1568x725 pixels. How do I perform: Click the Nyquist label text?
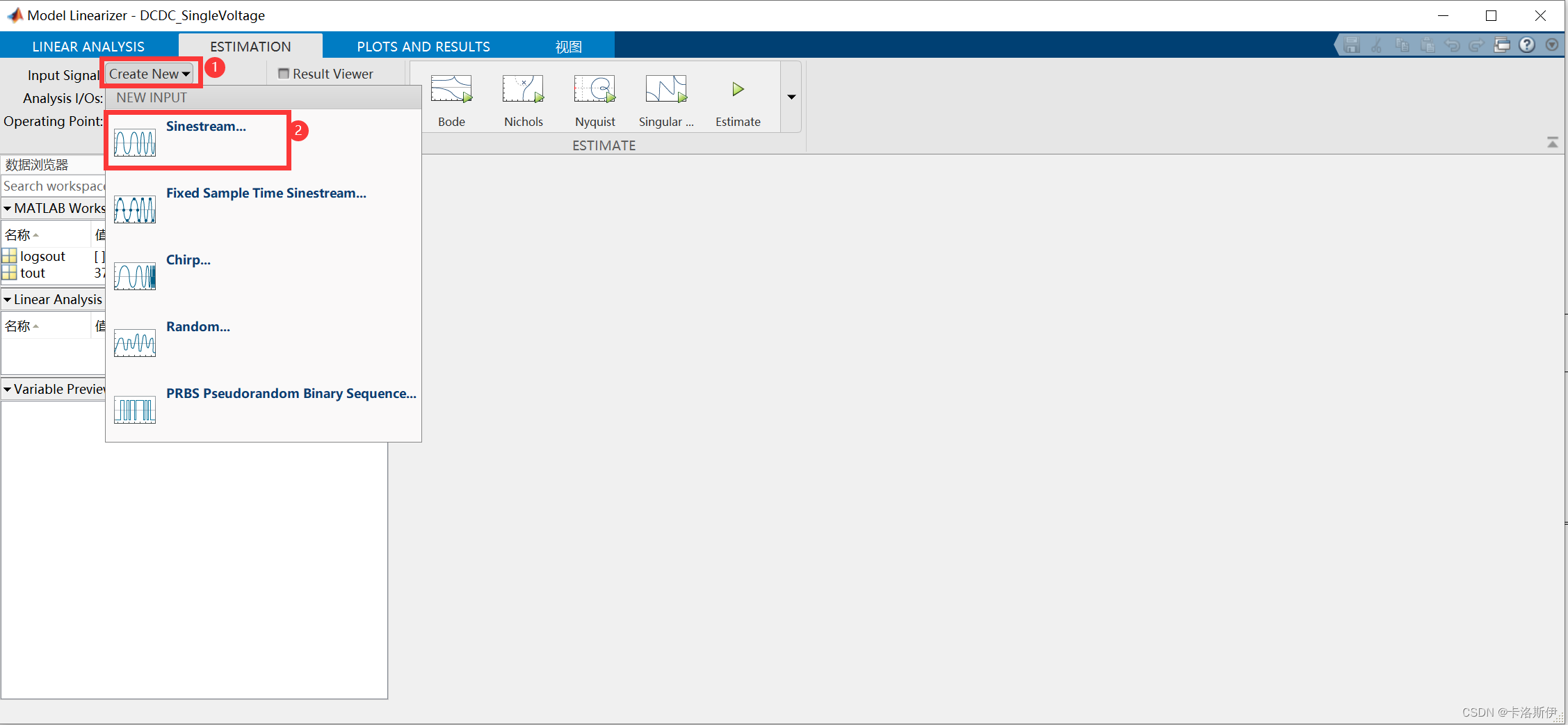tap(595, 122)
